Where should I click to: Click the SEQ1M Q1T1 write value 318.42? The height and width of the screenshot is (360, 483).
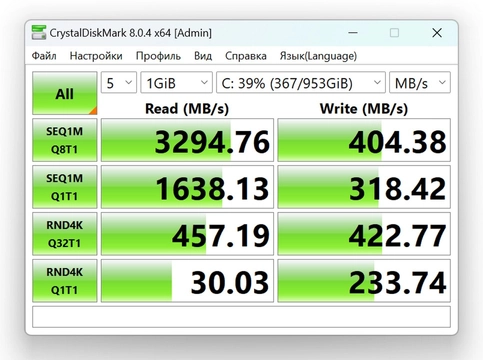click(364, 187)
